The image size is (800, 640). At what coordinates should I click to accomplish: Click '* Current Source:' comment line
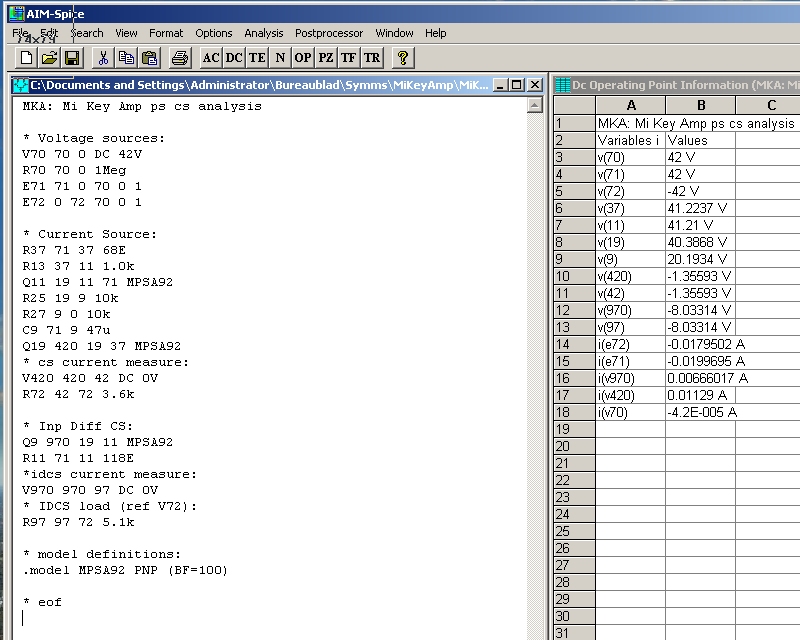90,234
